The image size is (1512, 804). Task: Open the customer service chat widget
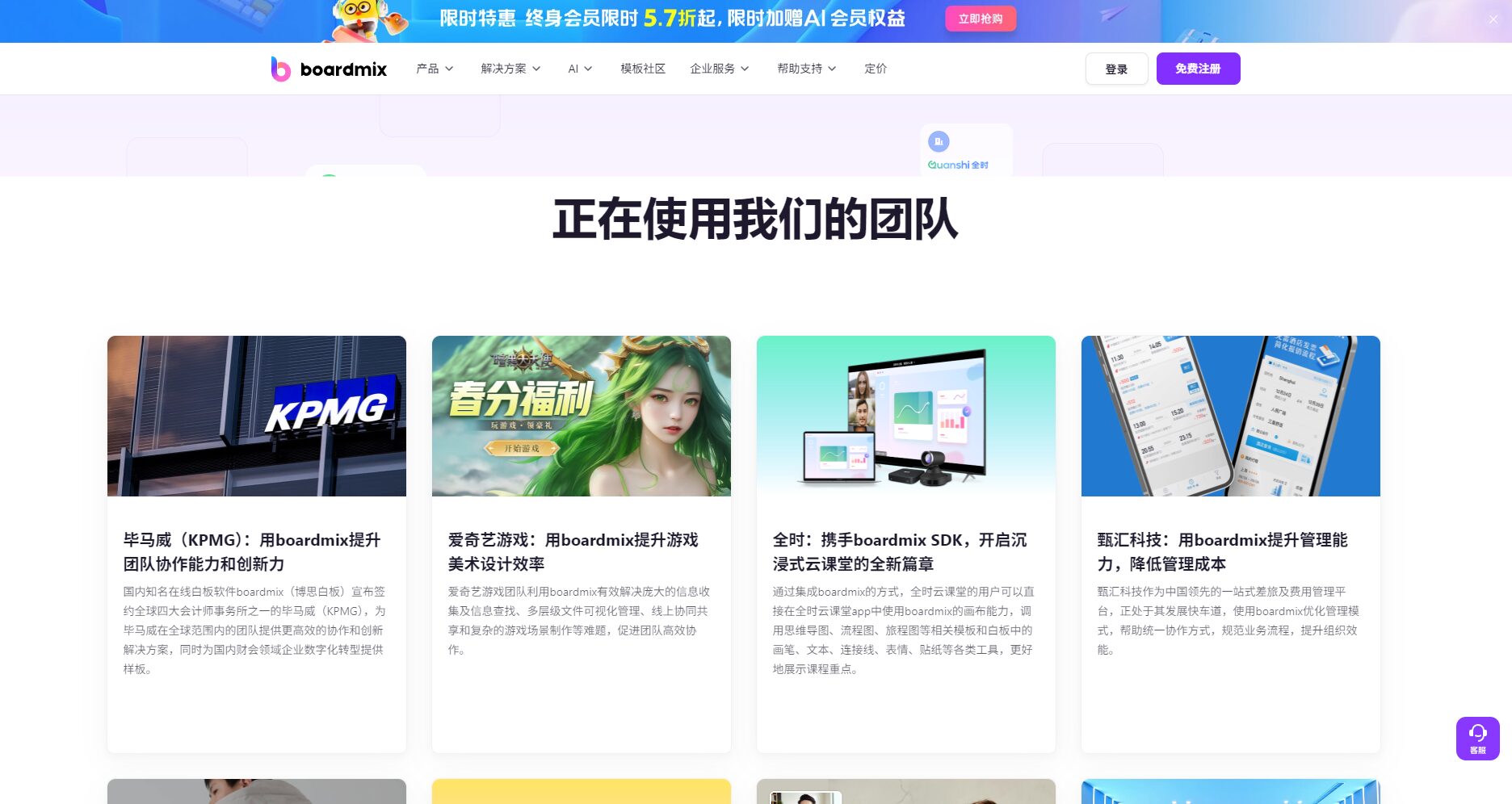click(x=1477, y=738)
